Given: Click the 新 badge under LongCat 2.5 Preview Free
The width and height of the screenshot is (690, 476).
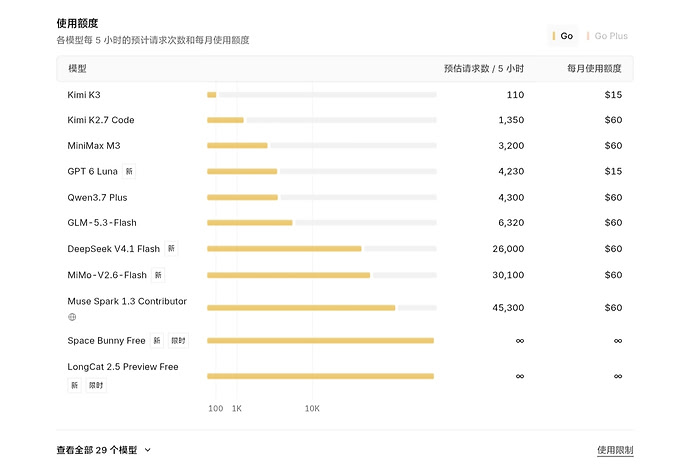Looking at the screenshot, I should click(74, 385).
